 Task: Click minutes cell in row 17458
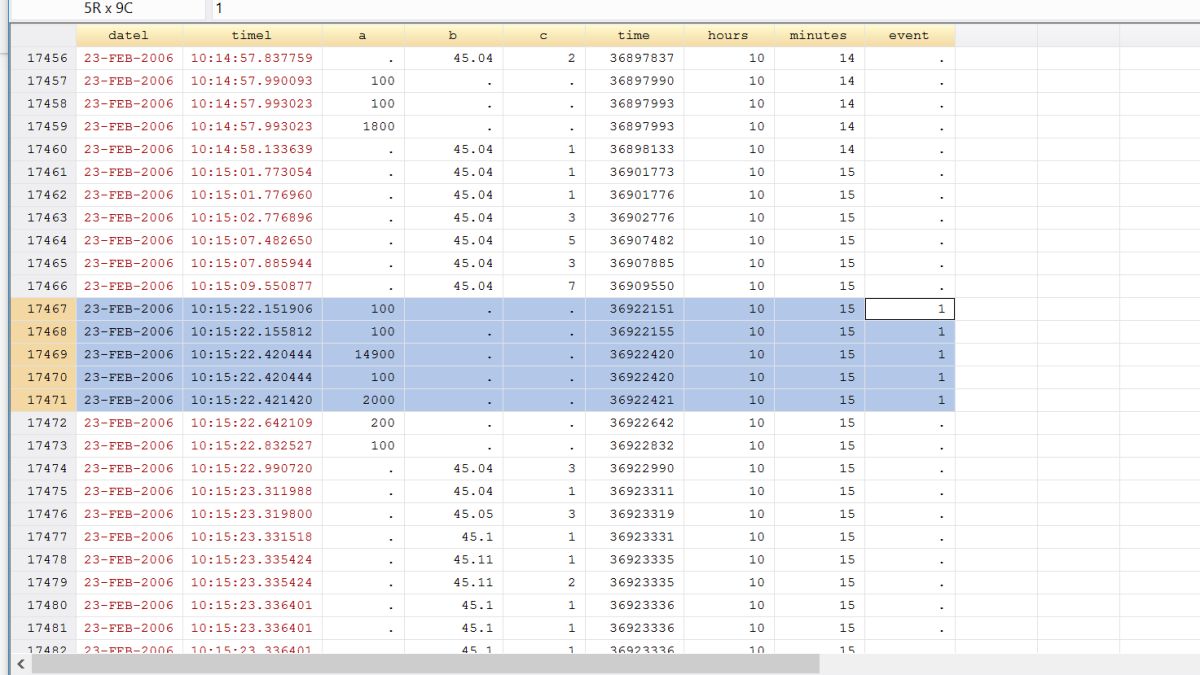point(818,103)
